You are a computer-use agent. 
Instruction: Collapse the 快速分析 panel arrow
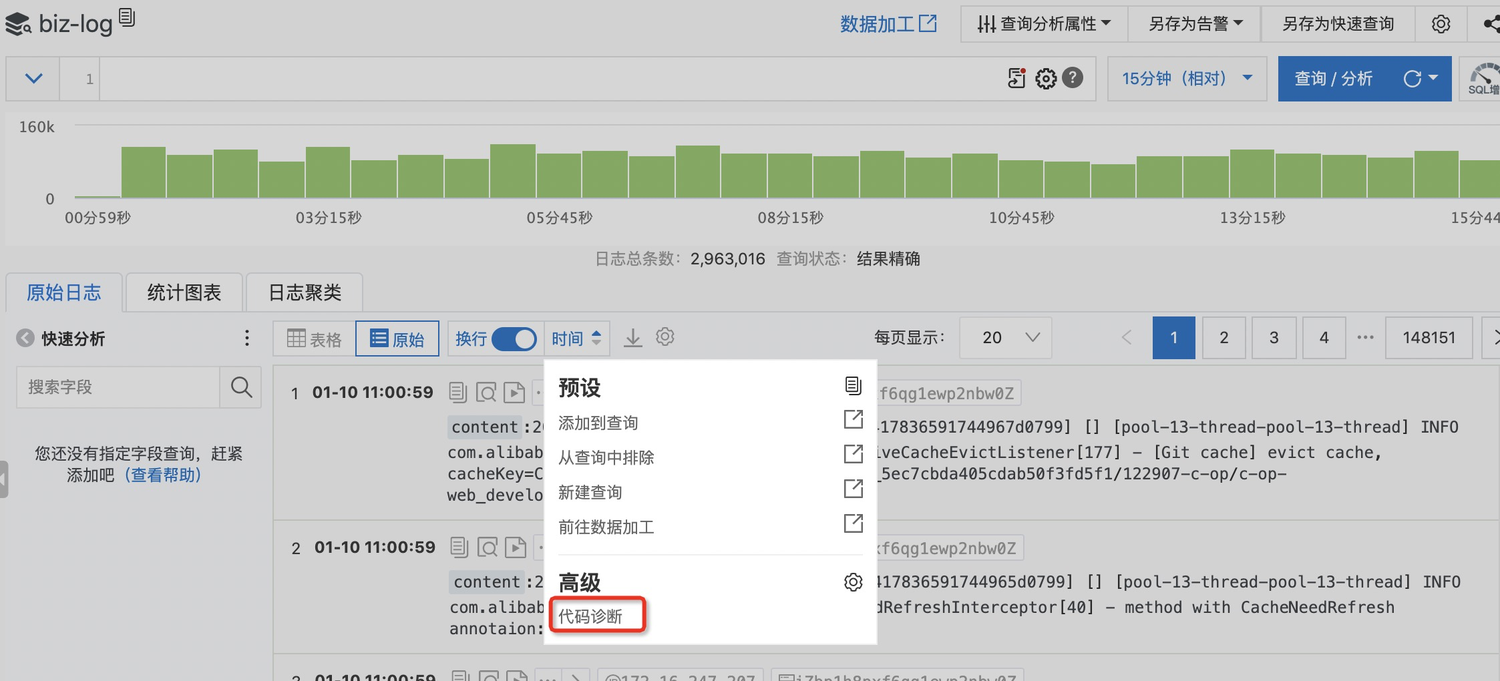pyautogui.click(x=25, y=338)
